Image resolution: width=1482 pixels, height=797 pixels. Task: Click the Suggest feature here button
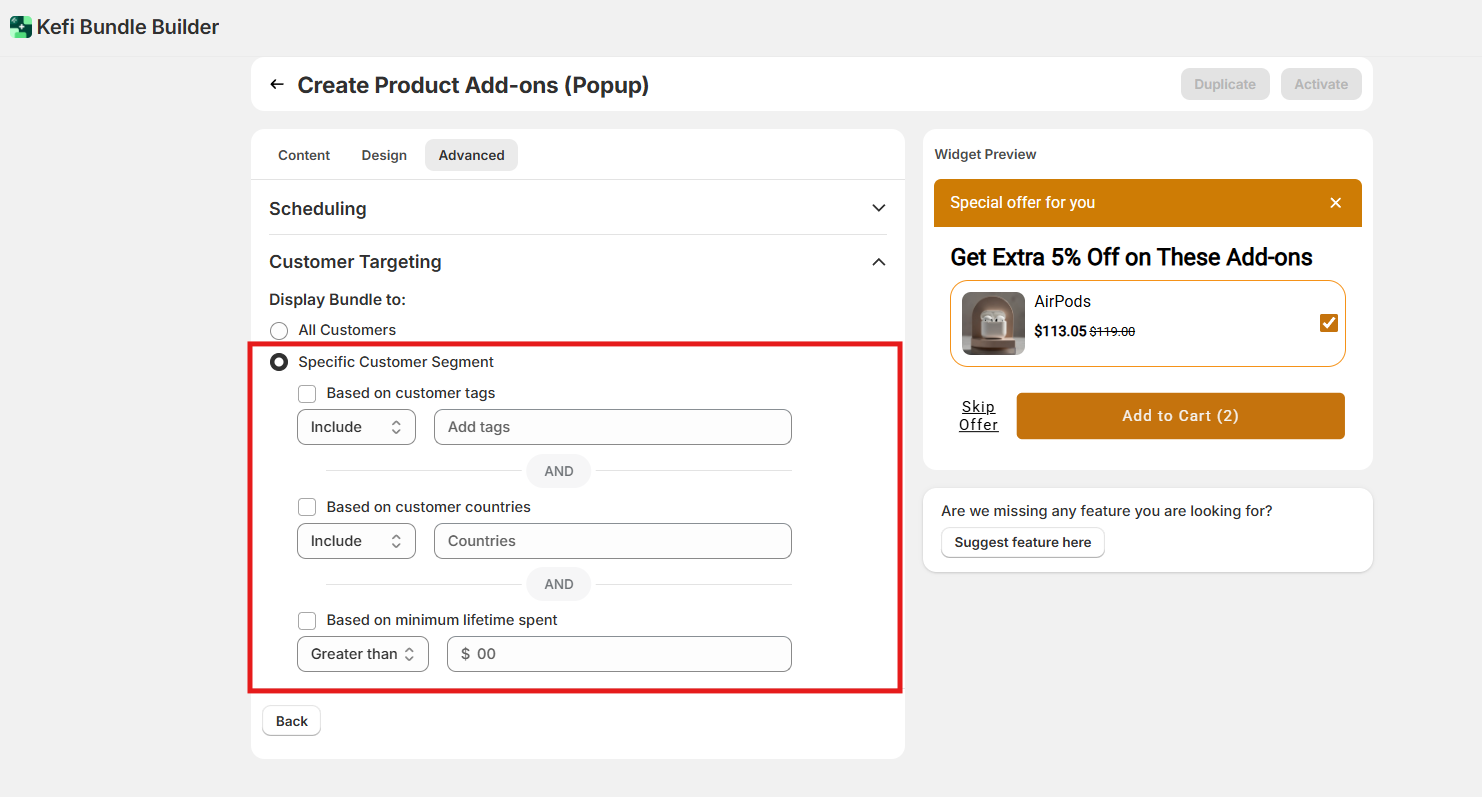[x=1022, y=542]
